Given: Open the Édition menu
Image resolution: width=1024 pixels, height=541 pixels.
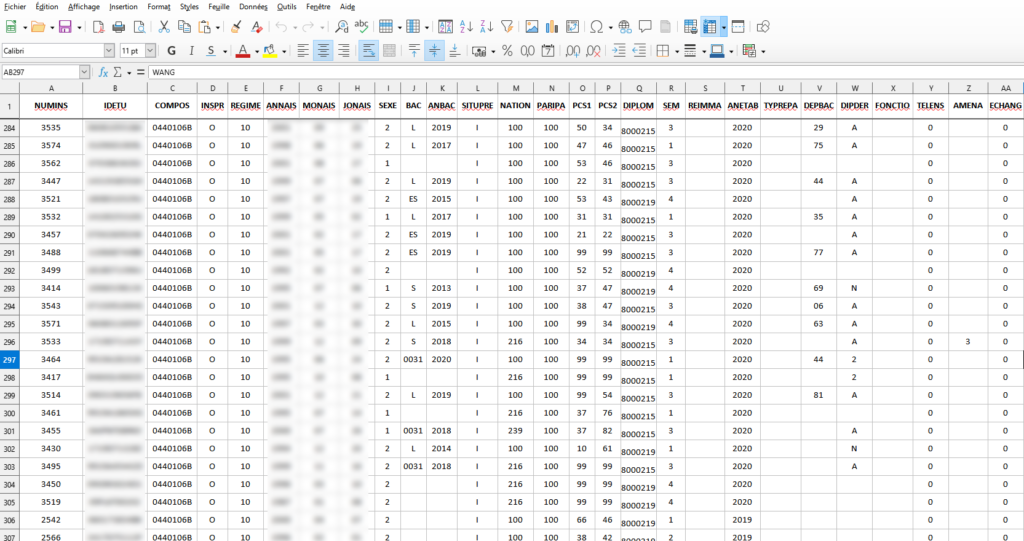Looking at the screenshot, I should pos(46,7).
